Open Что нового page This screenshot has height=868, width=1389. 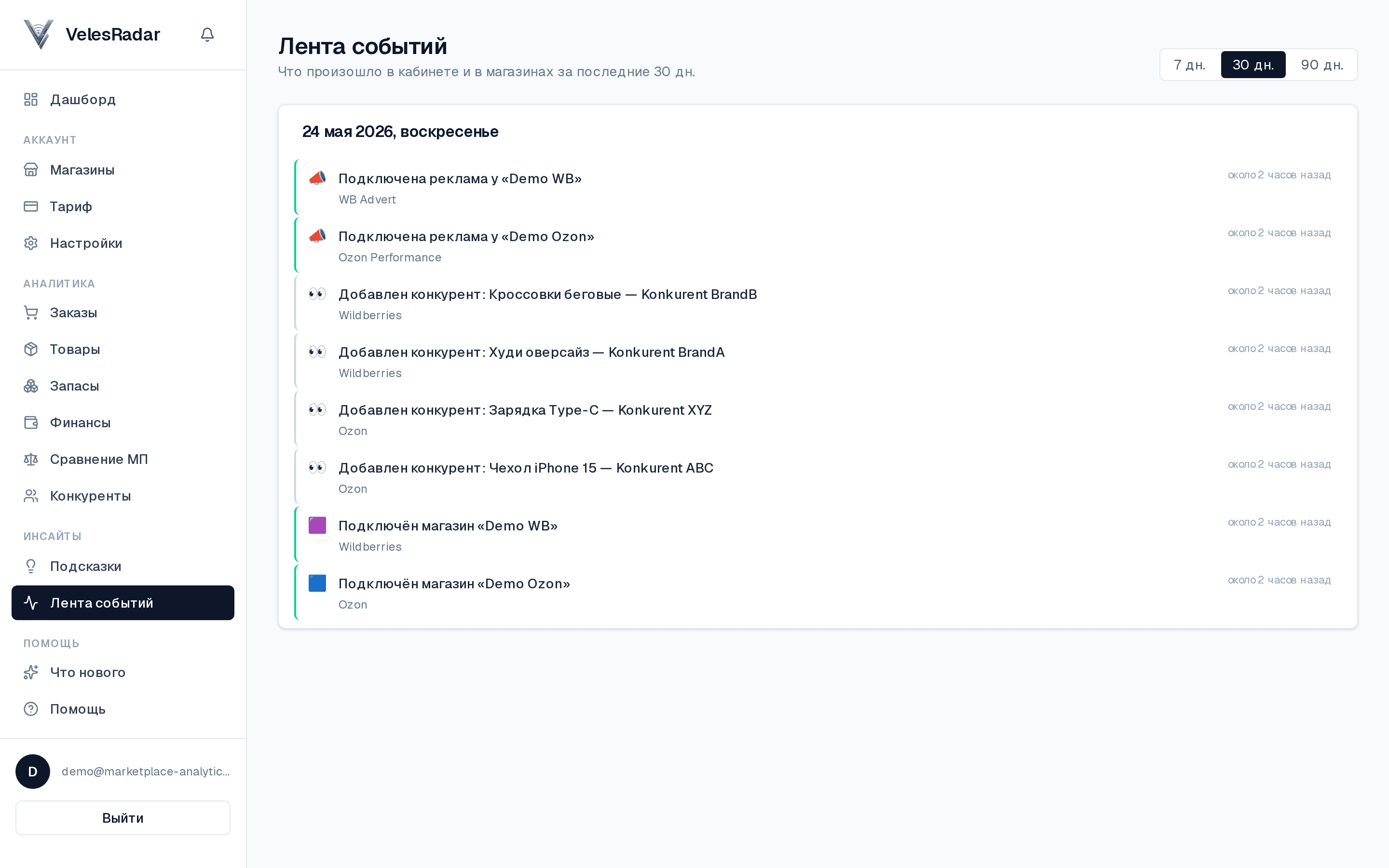tap(123, 672)
